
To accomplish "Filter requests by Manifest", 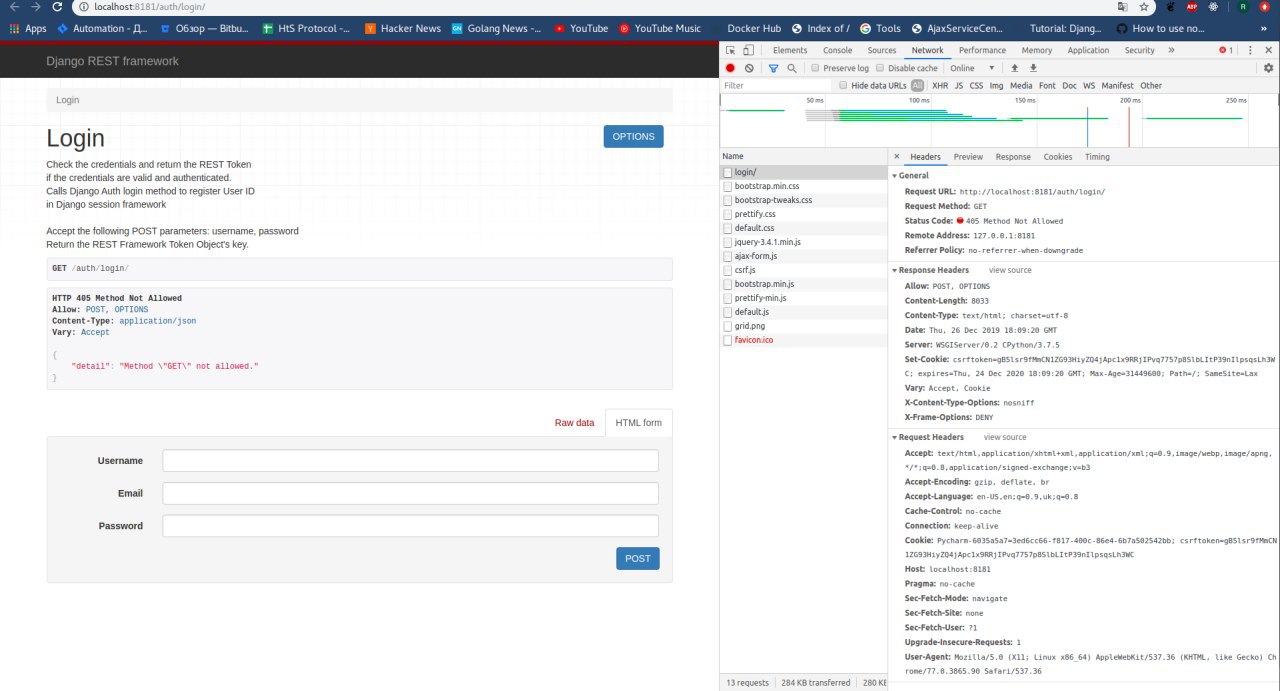I will tap(1118, 86).
